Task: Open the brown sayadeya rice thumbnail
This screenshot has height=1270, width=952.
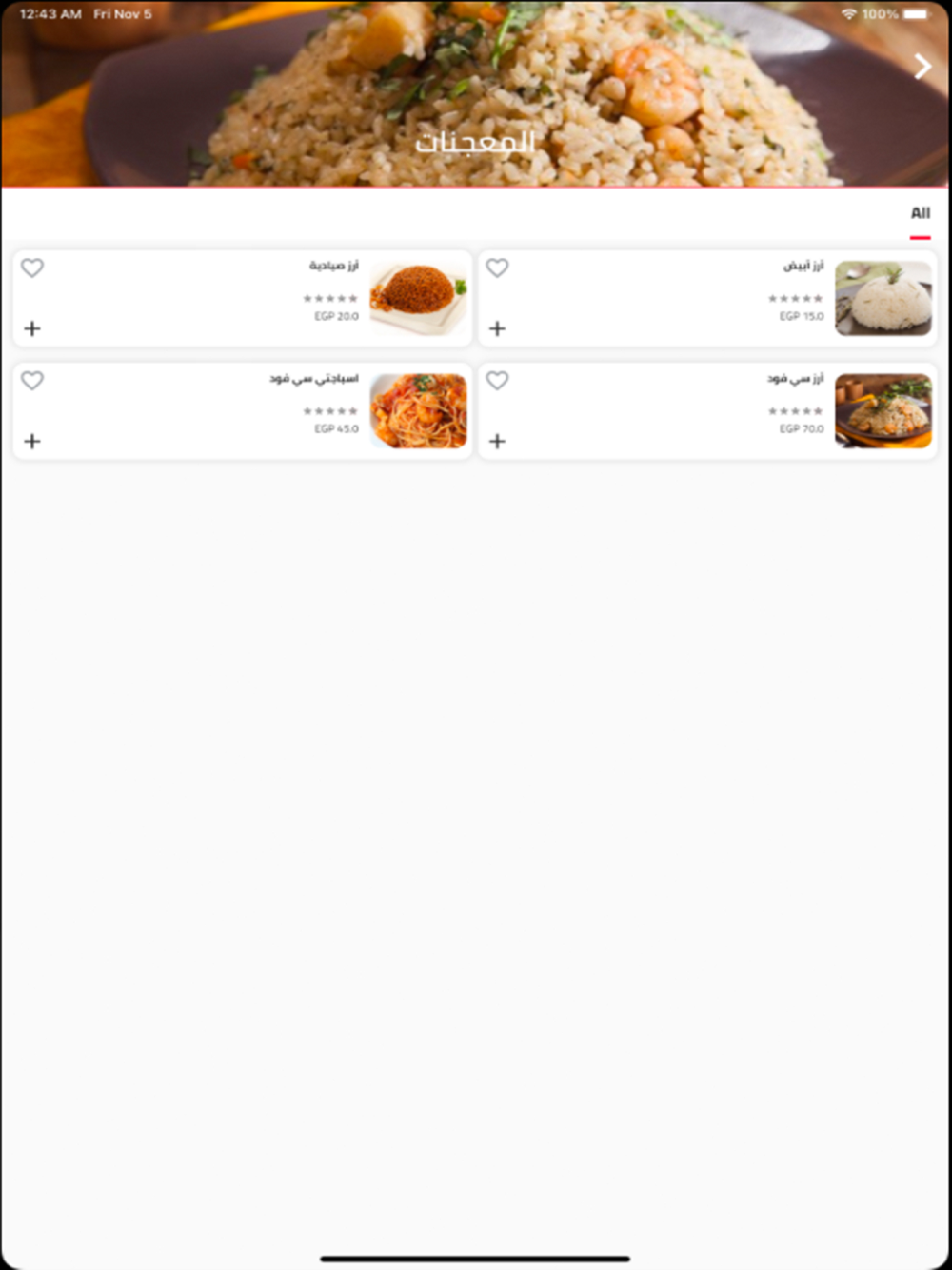Action: pos(419,298)
